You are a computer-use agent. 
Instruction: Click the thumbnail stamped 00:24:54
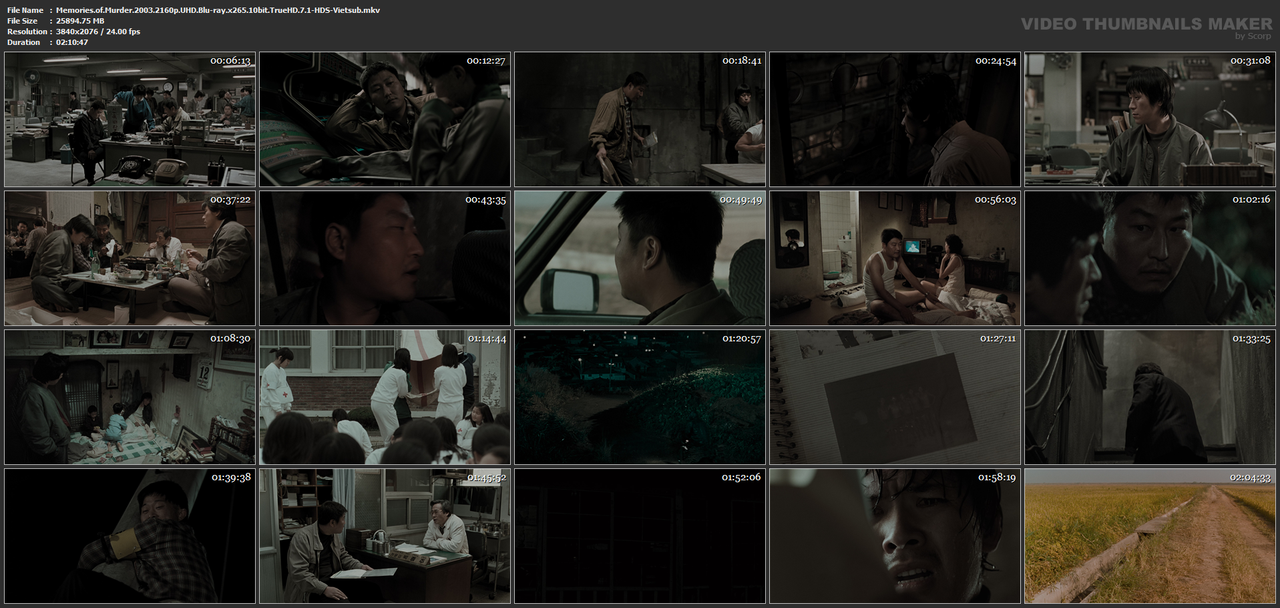895,119
